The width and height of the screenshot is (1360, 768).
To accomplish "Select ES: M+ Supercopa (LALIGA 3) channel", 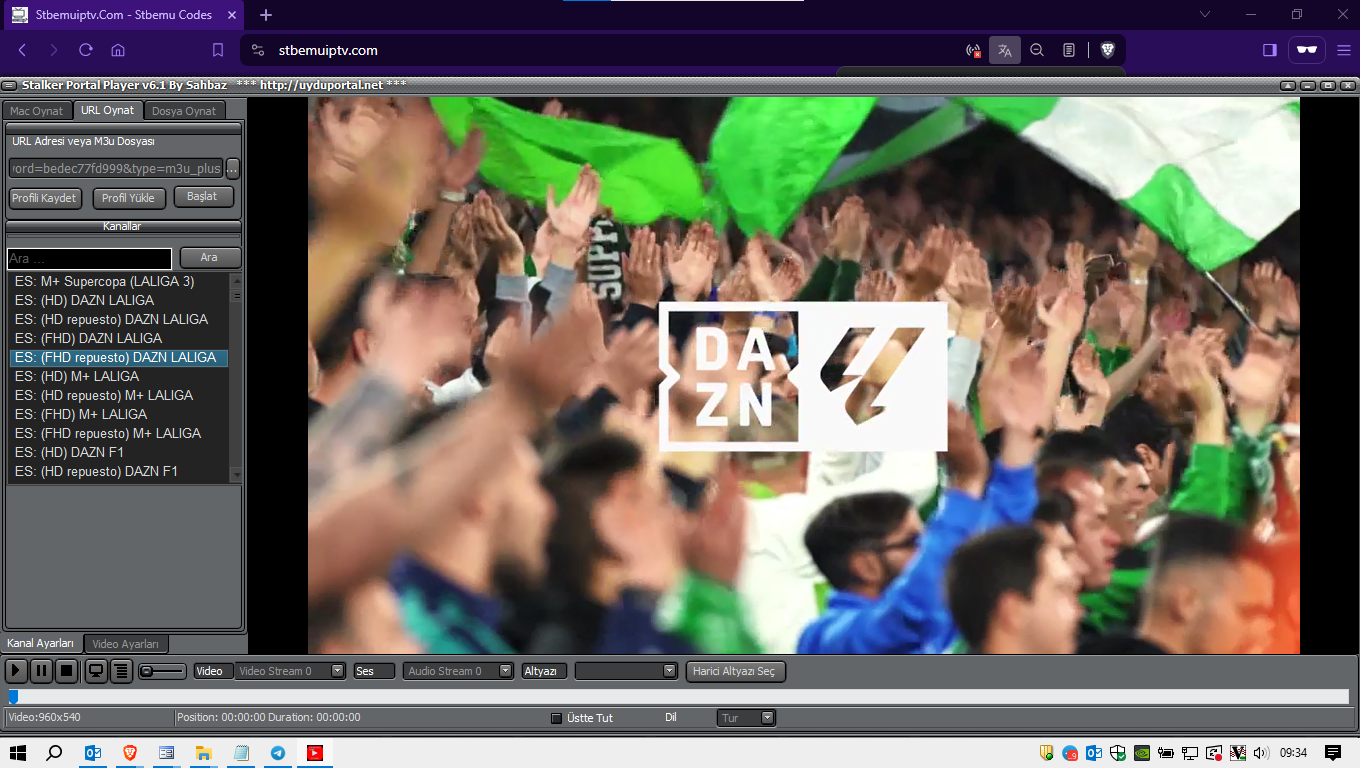I will click(x=119, y=282).
